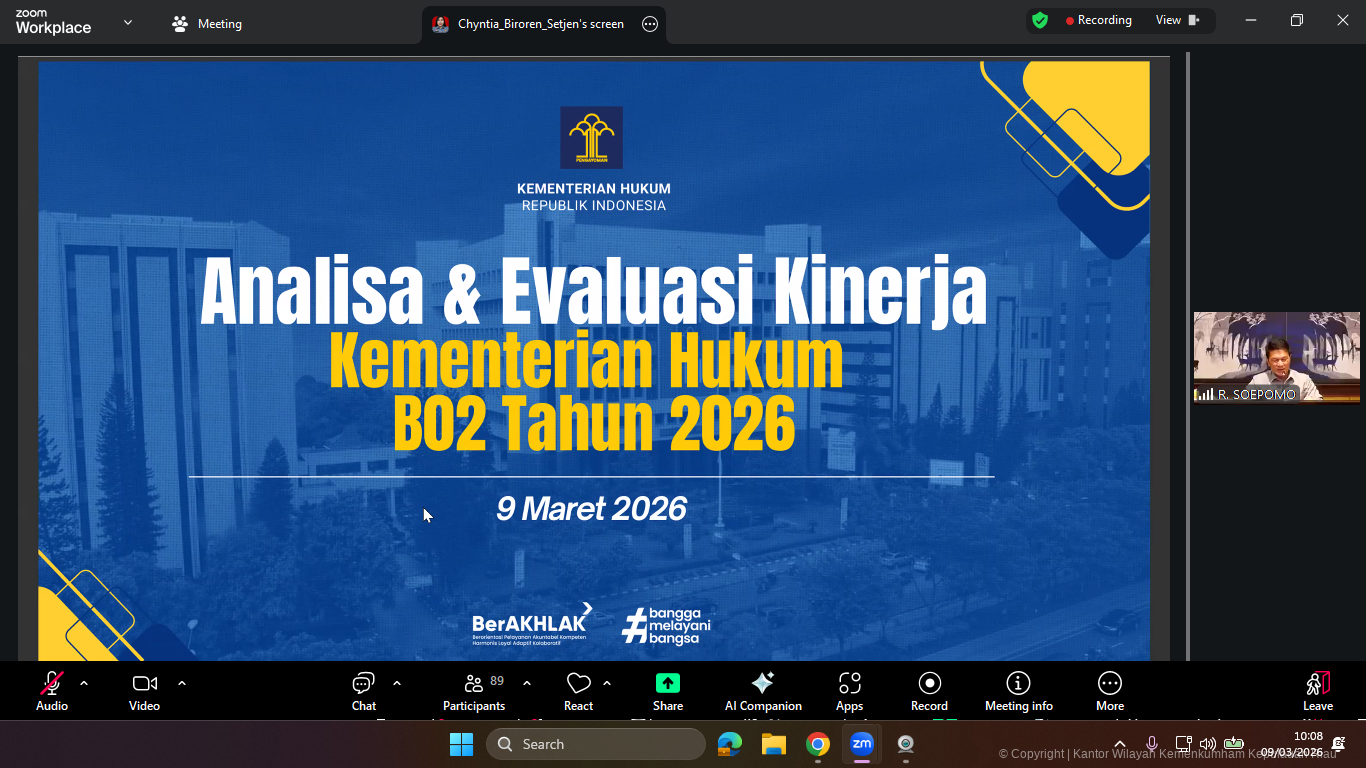Unmute the Audio microphone
This screenshot has width=1366, height=768.
point(51,691)
